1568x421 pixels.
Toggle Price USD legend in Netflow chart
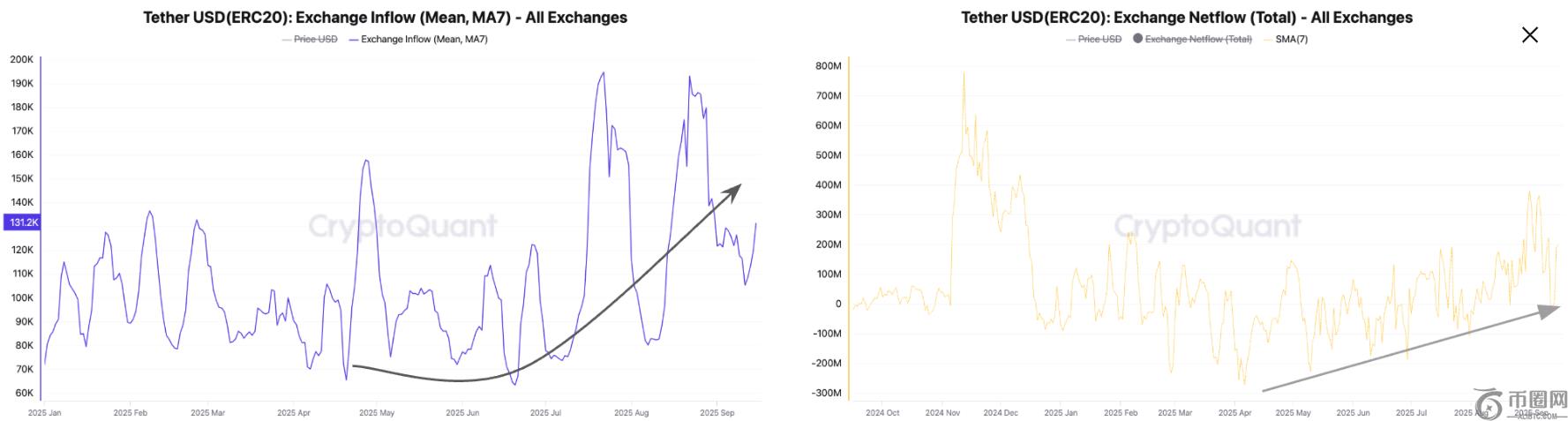pyautogui.click(x=1093, y=39)
